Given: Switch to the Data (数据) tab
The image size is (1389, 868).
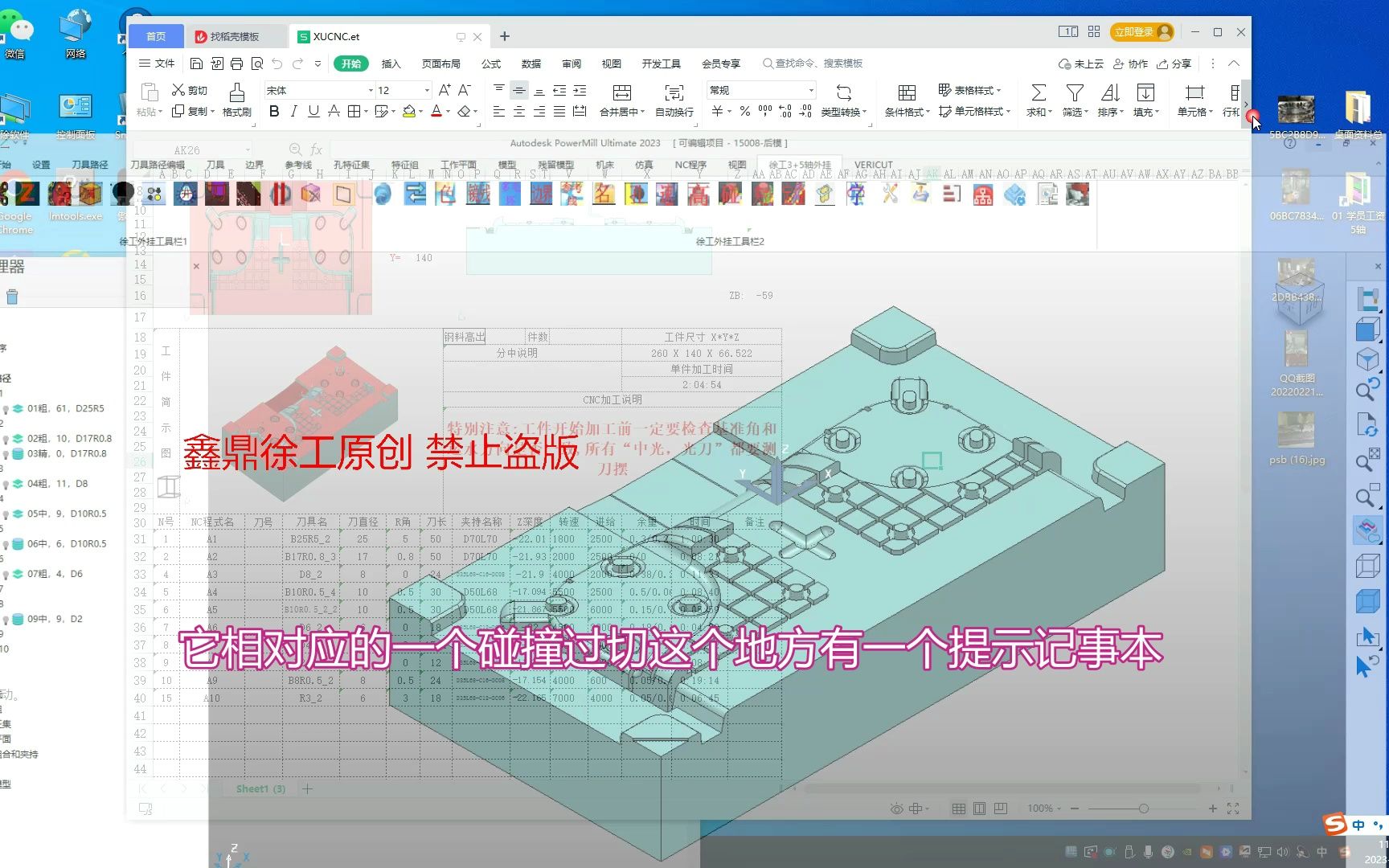Looking at the screenshot, I should pyautogui.click(x=531, y=63).
